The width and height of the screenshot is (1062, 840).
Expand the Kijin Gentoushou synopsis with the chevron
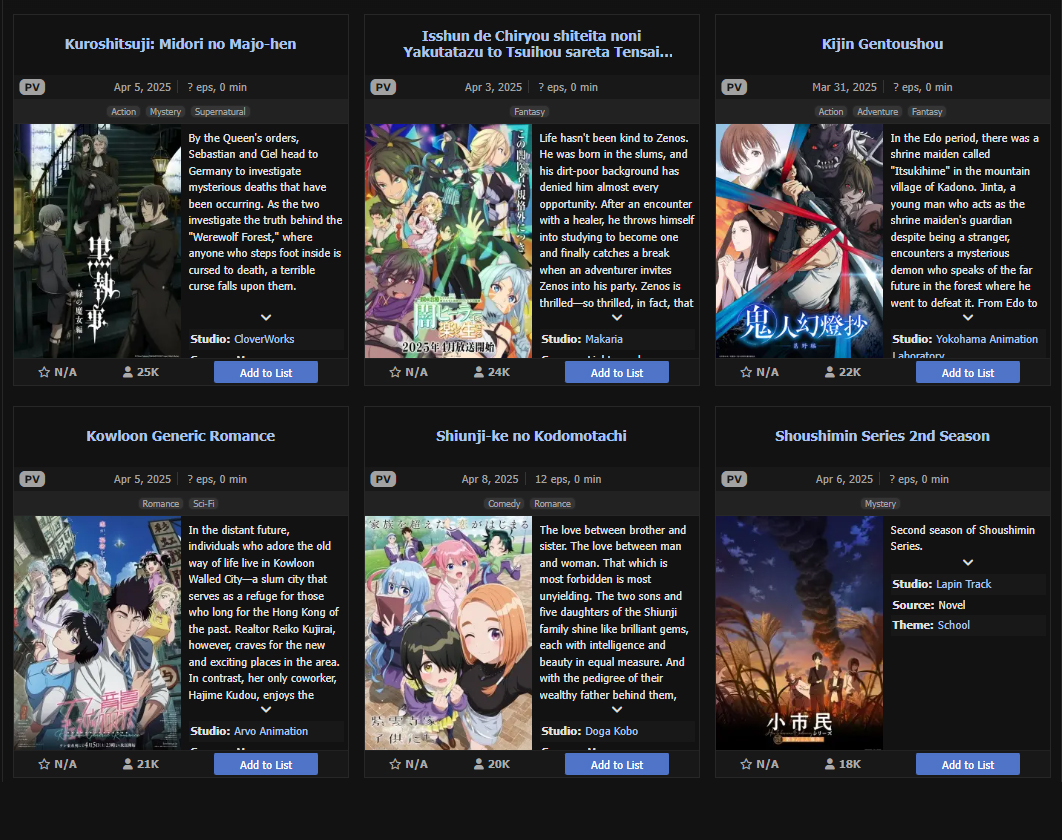click(x=968, y=317)
